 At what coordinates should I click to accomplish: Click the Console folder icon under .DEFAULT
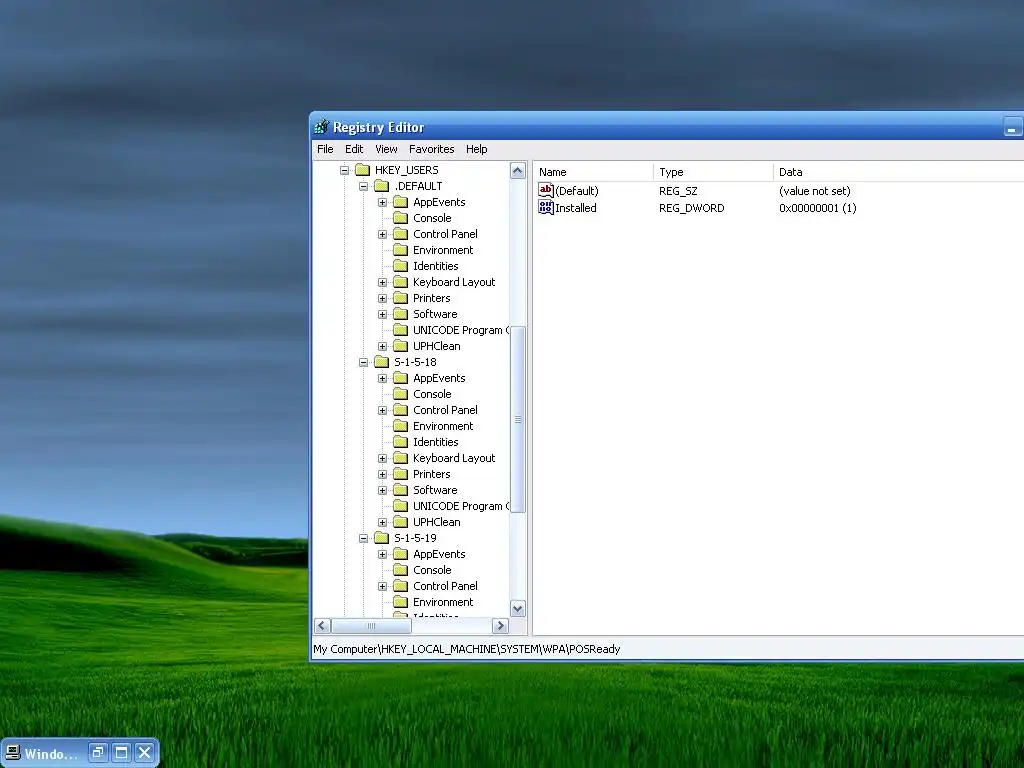(400, 218)
